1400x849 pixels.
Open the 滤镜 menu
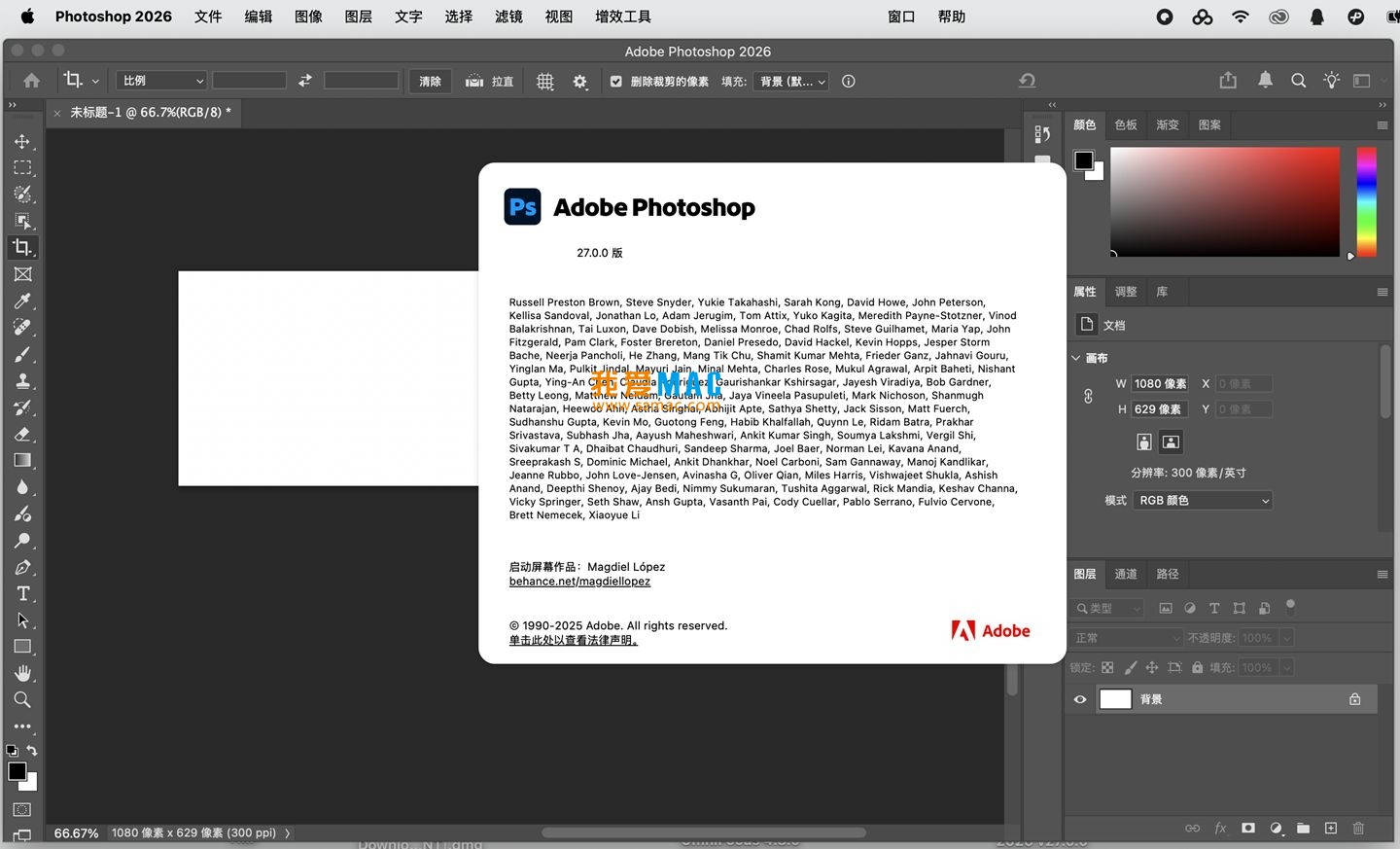click(508, 17)
